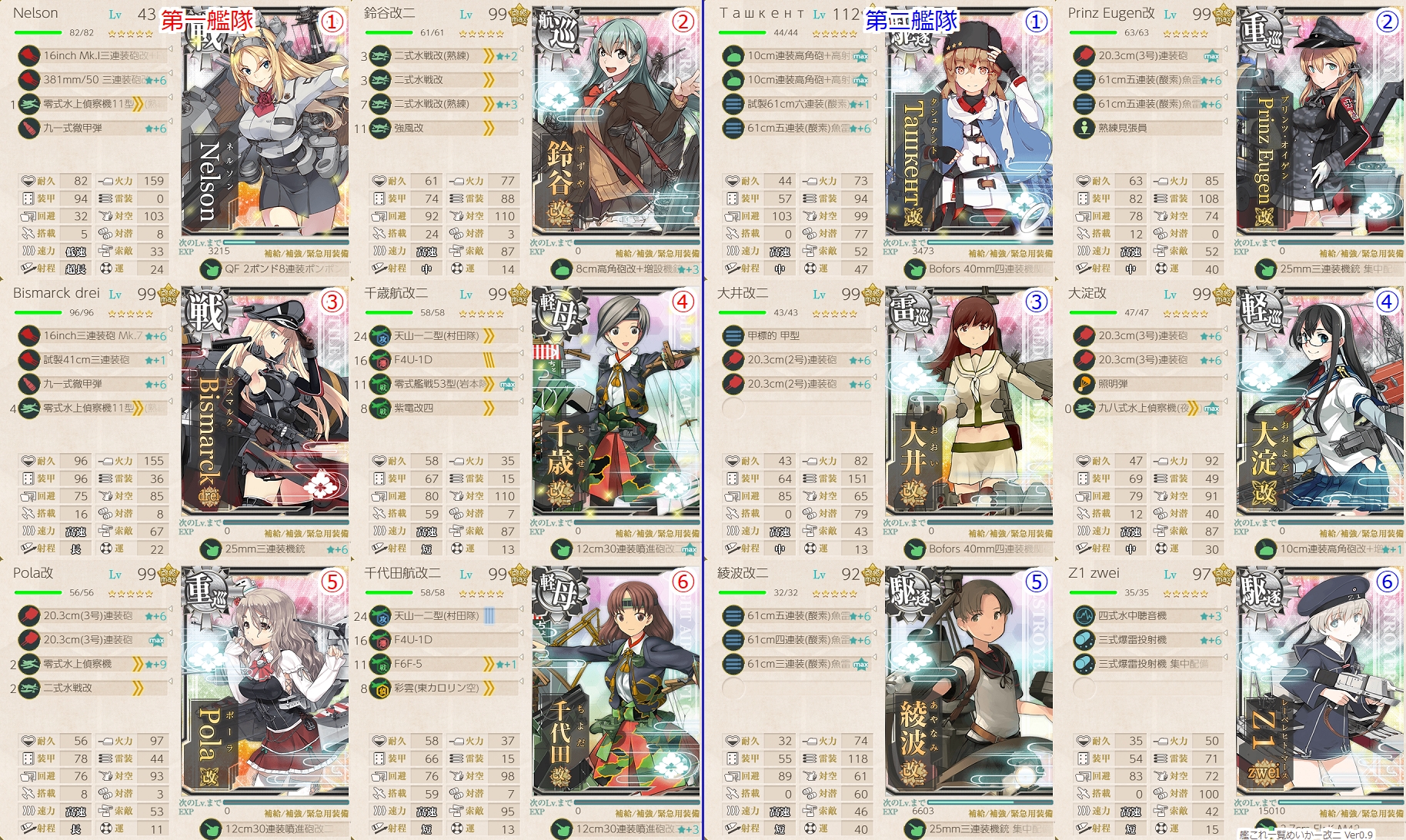Click the gold level medal beside Suzuya Lv 99
This screenshot has height=840, width=1406.
pos(520,14)
